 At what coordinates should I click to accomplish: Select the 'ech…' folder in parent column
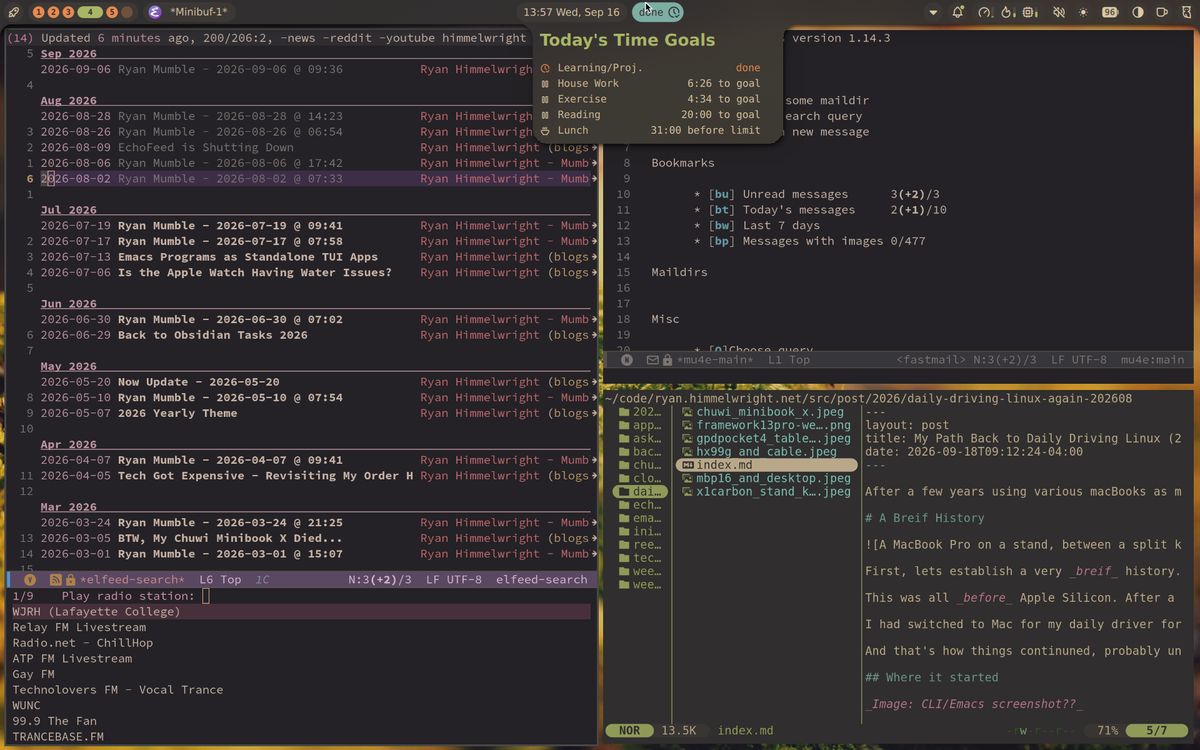click(640, 505)
